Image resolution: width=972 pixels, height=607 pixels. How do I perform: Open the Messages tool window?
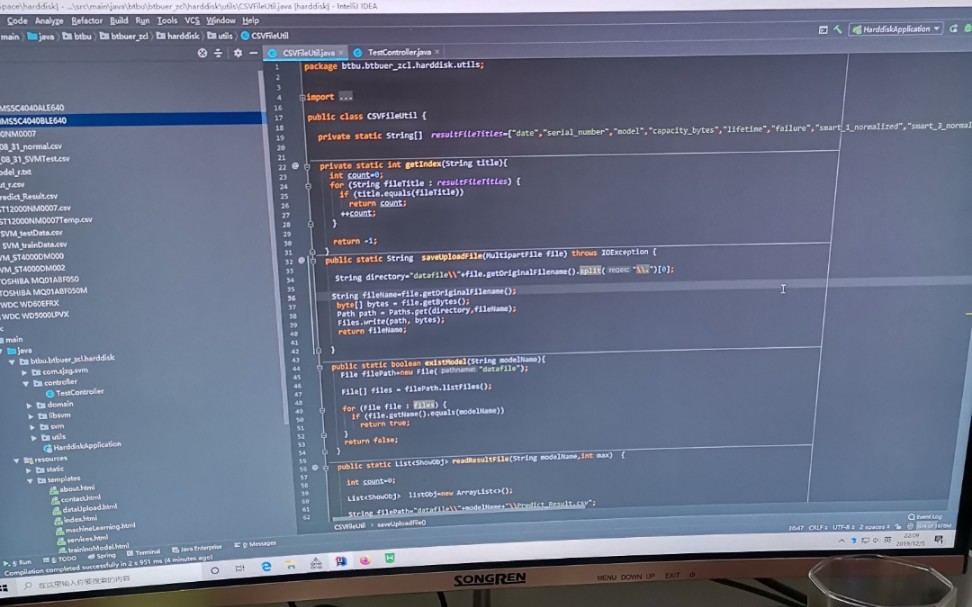[x=255, y=544]
